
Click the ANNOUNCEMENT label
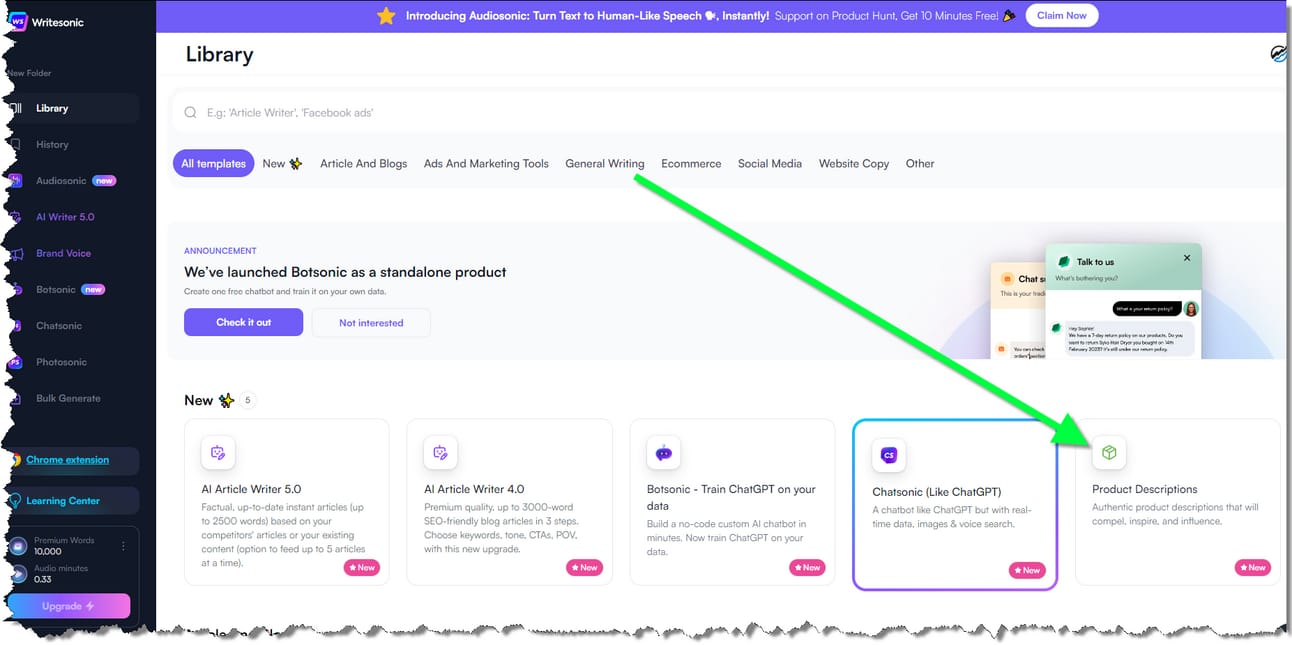pos(220,251)
